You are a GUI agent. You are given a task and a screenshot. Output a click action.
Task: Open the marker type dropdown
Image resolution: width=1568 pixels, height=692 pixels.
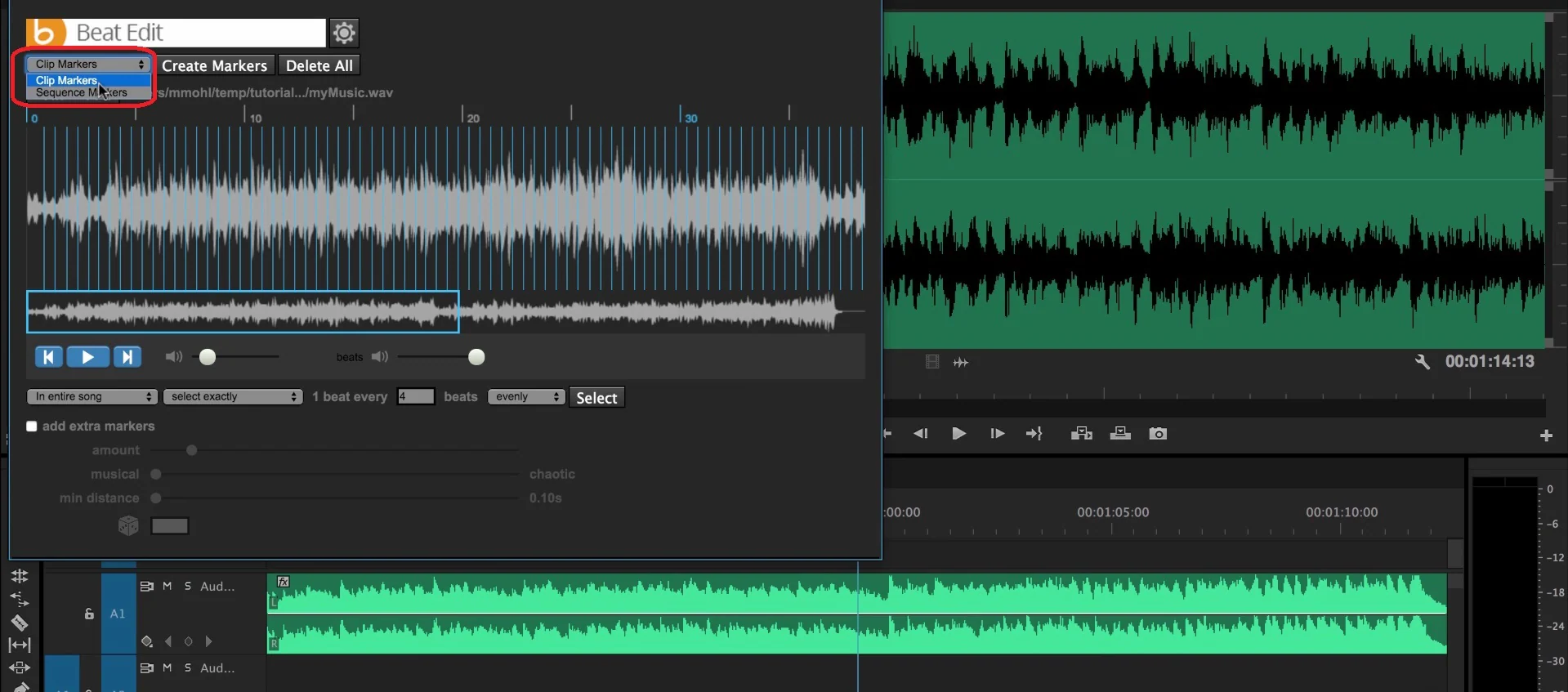tap(89, 64)
